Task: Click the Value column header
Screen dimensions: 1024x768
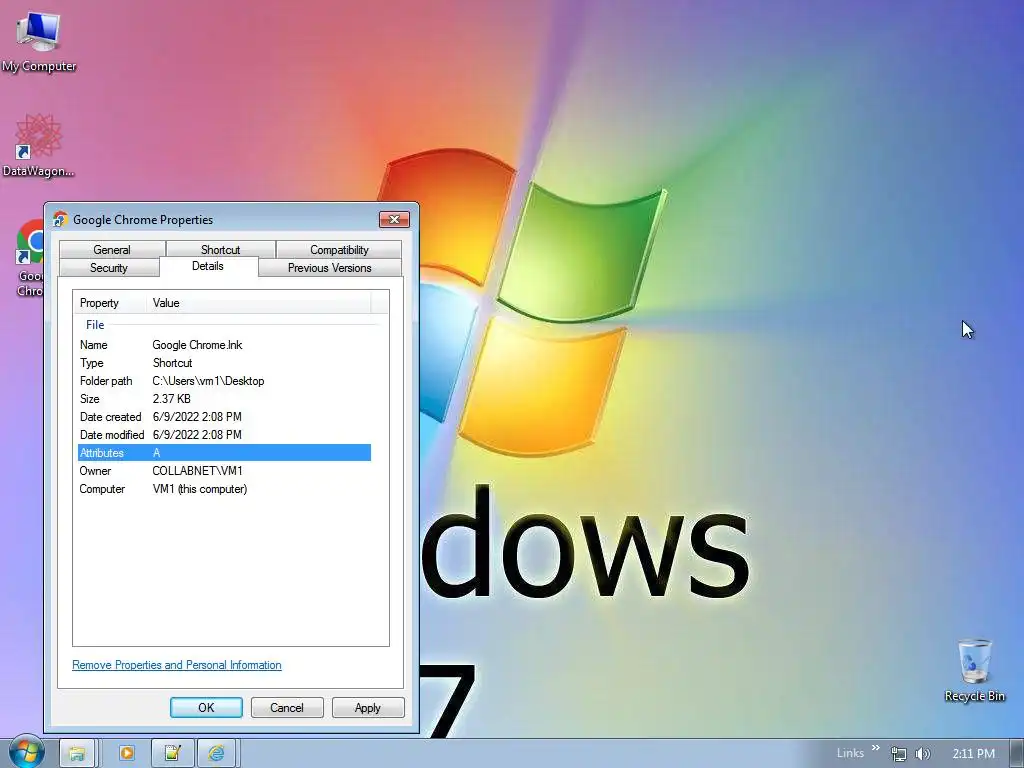Action: 259,302
